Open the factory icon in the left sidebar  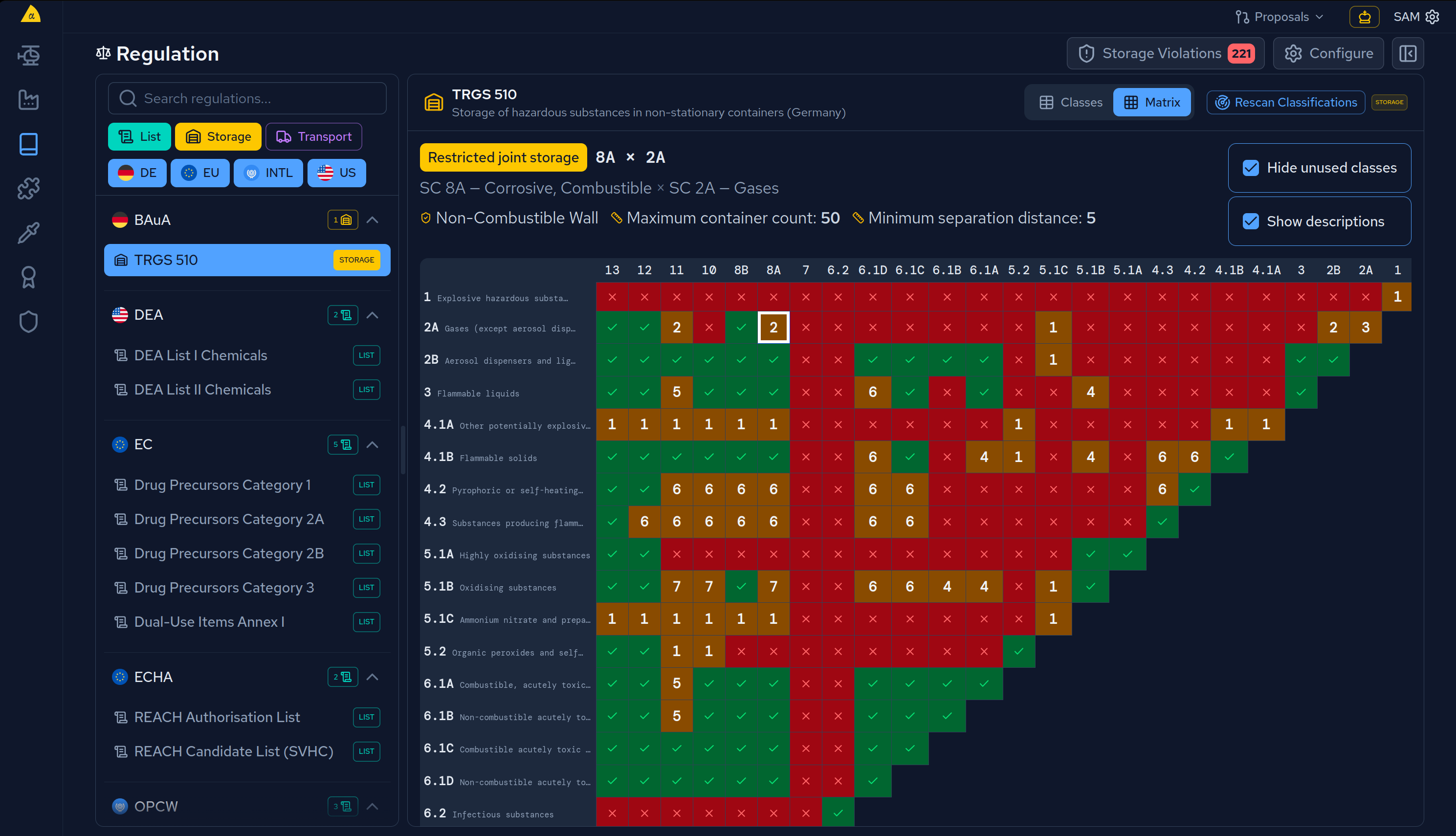[28, 99]
